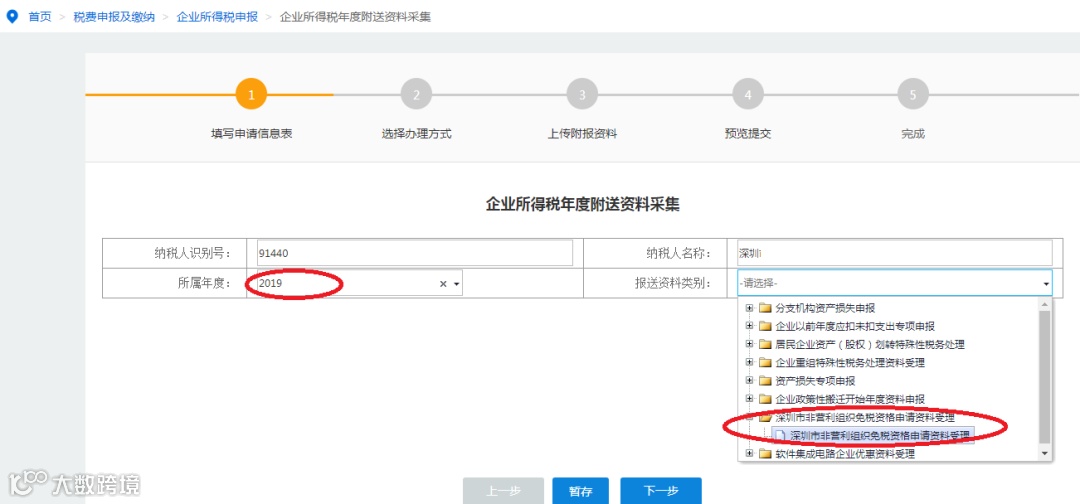Click the 上传附报资料 step label

582,134
